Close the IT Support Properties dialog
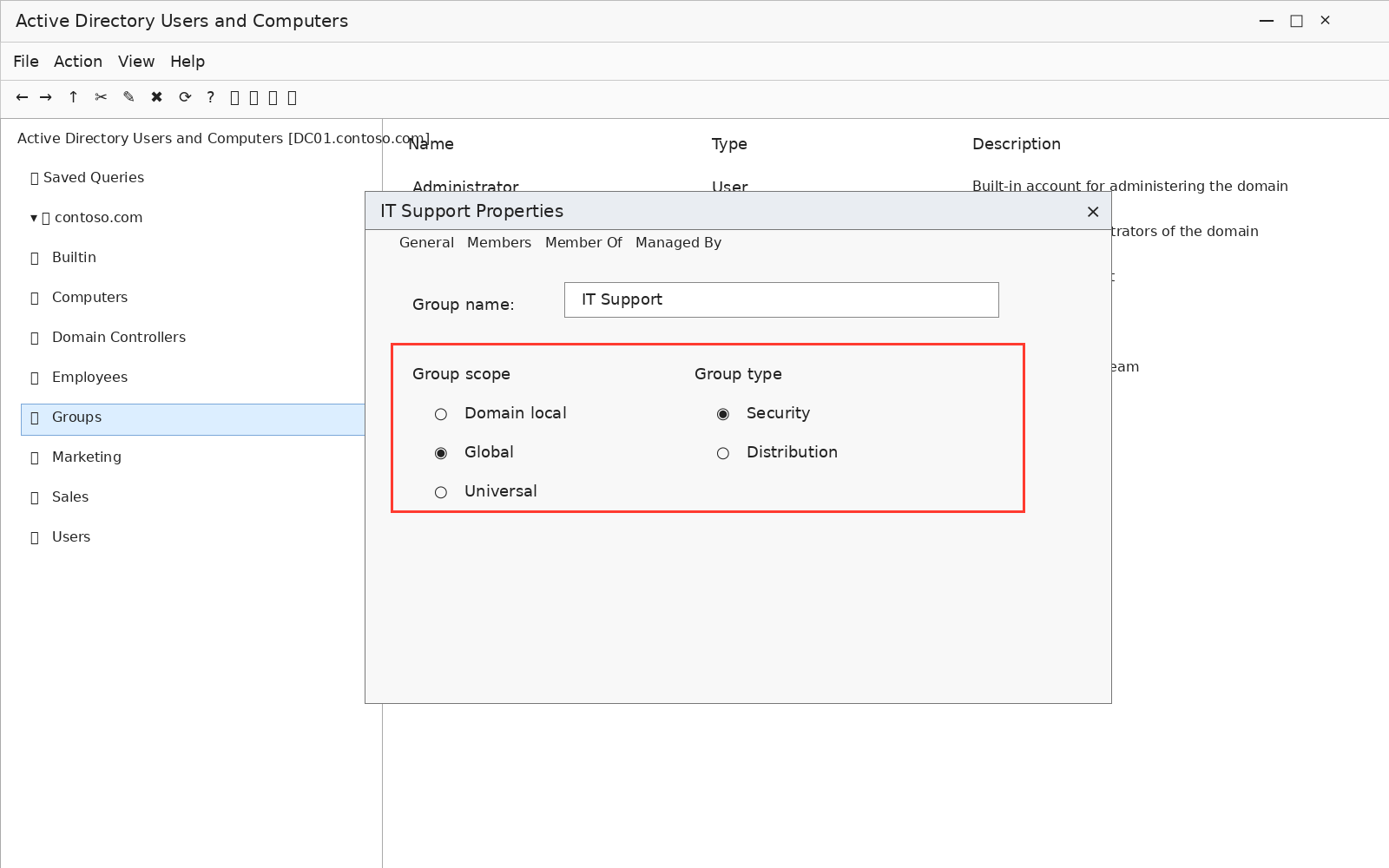This screenshot has height=868, width=1389. click(x=1093, y=212)
